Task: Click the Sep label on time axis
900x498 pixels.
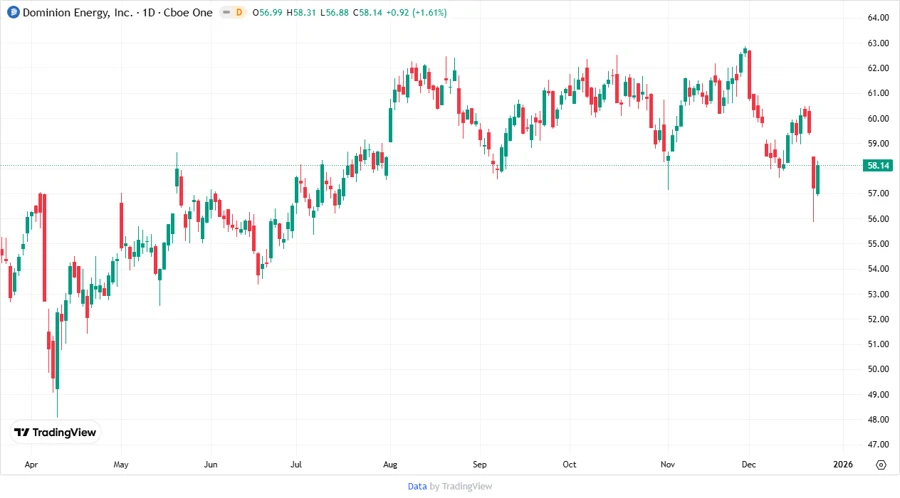Action: pyautogui.click(x=479, y=464)
